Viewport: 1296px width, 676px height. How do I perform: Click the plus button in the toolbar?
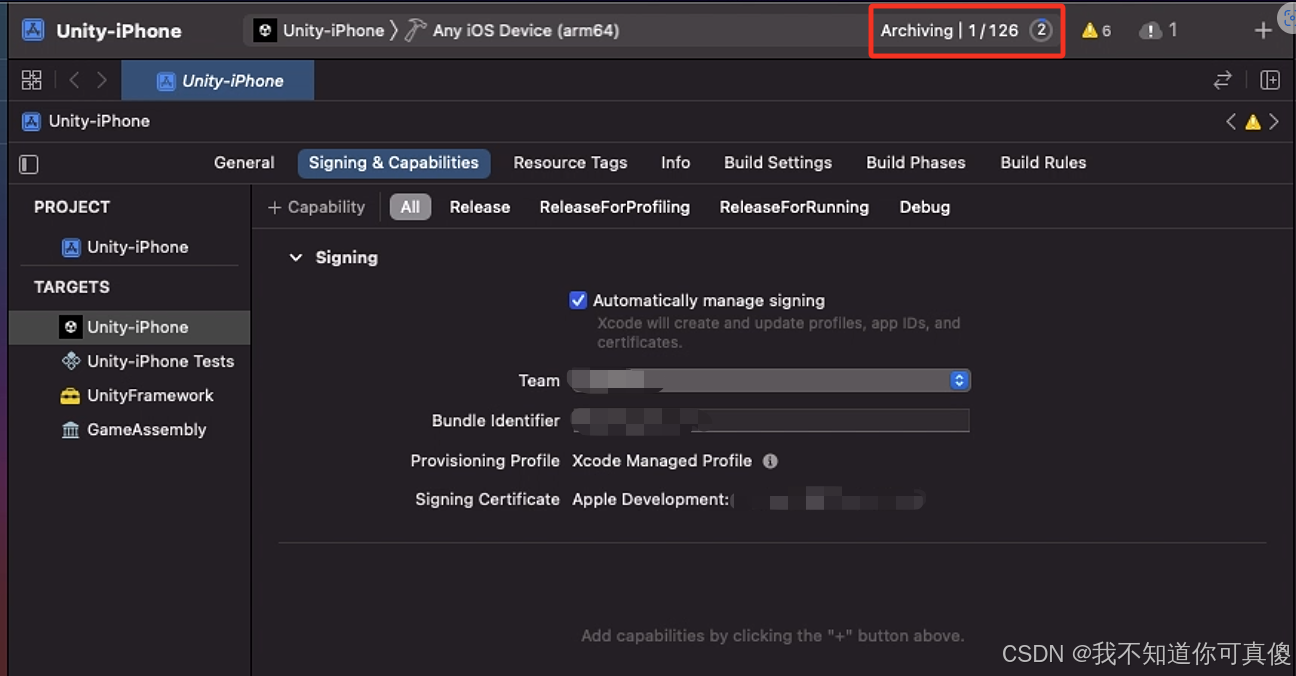[1263, 30]
